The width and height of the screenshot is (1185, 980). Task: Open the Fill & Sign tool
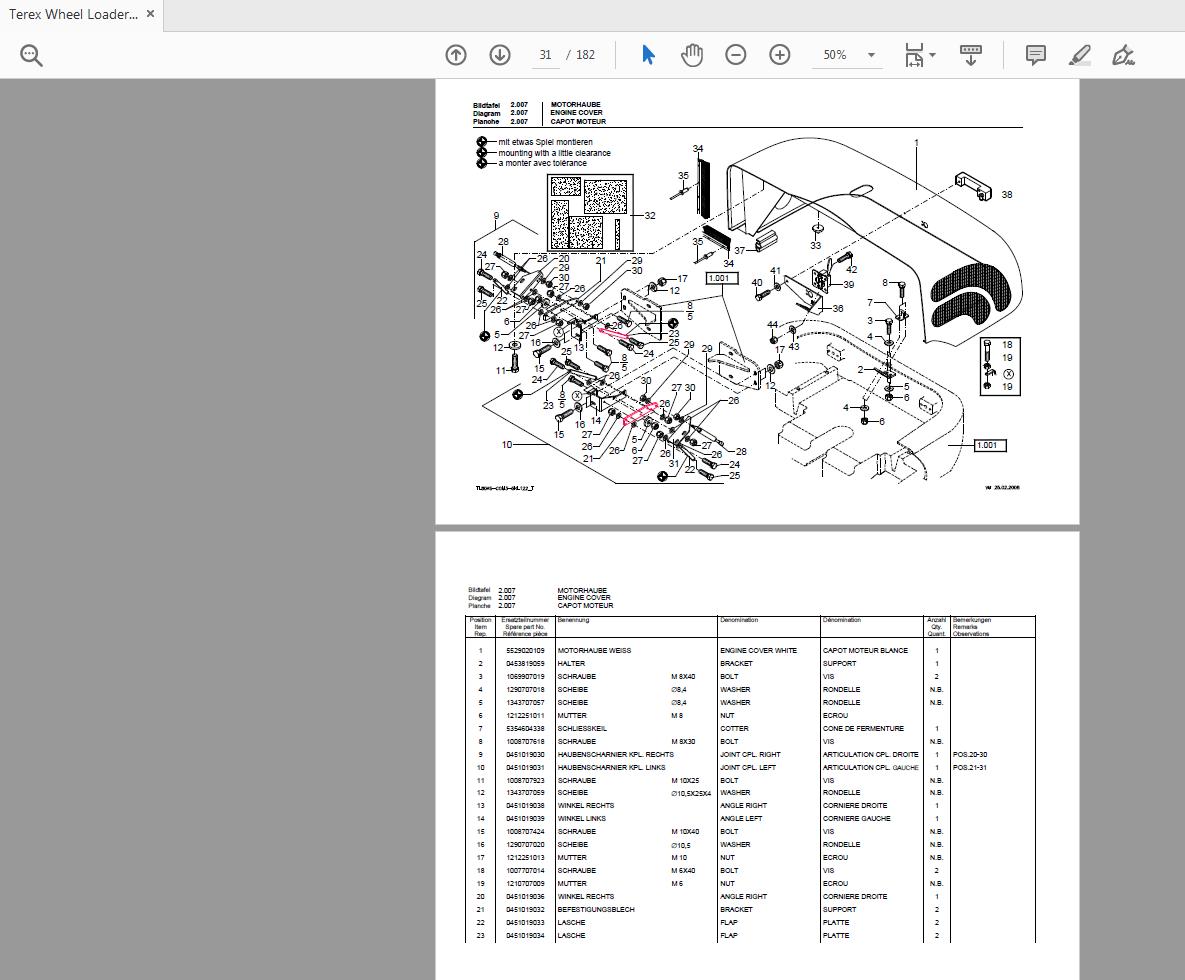(1122, 55)
